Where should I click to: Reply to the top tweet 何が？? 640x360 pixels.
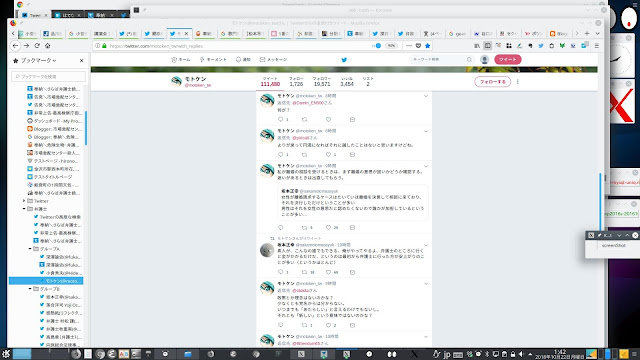point(280,120)
